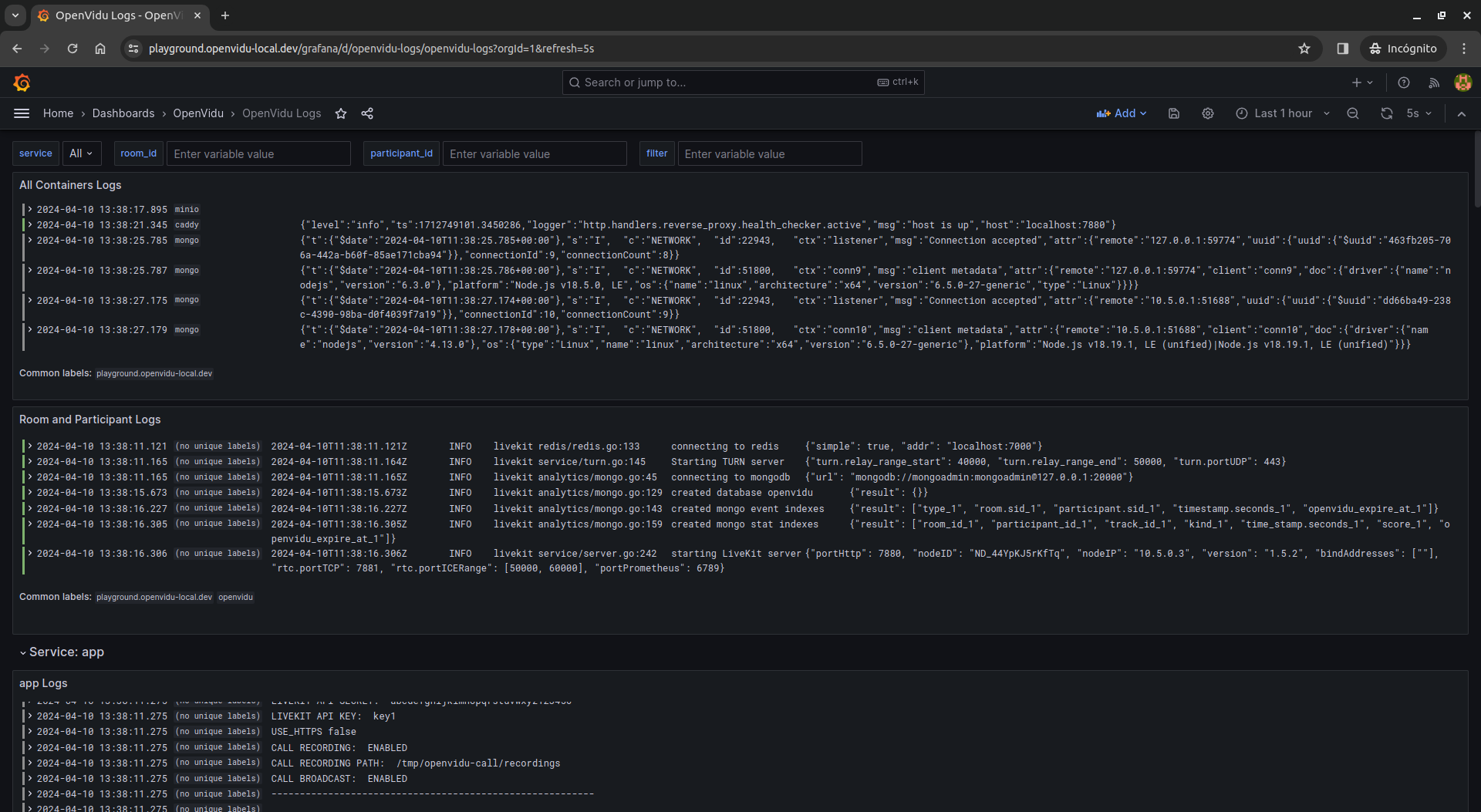This screenshot has width=1481, height=812.
Task: Save dashboard using disk icon
Action: pyautogui.click(x=1174, y=113)
